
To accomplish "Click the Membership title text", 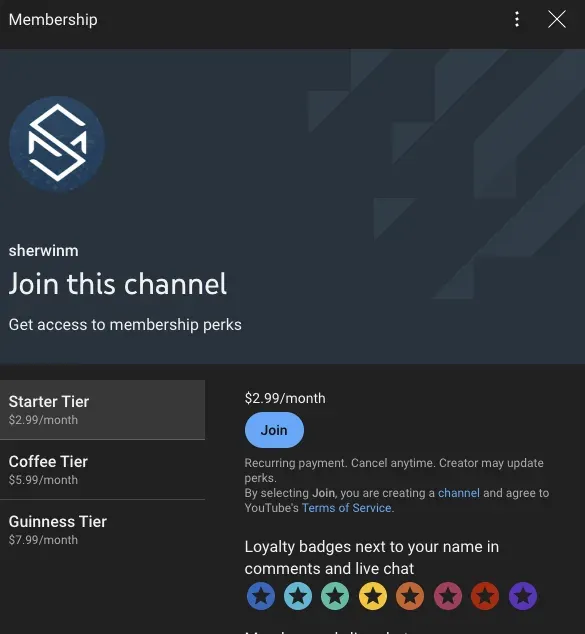I will pos(53,19).
